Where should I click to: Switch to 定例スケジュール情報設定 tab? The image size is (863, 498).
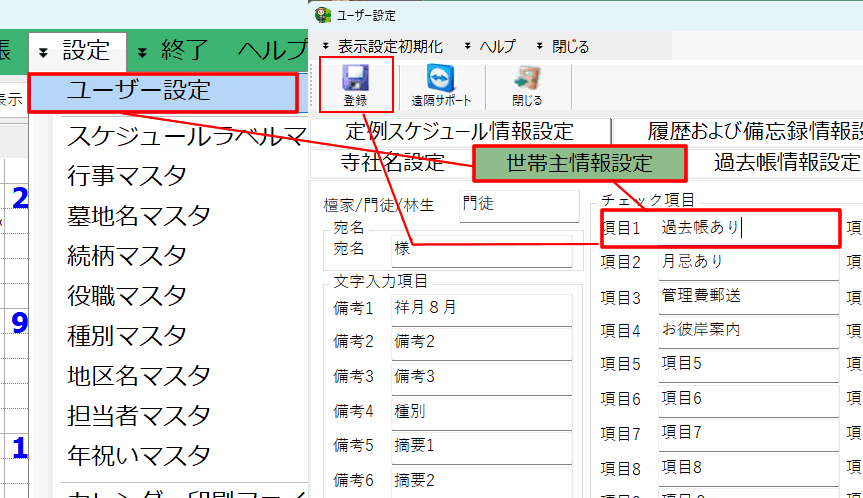460,131
